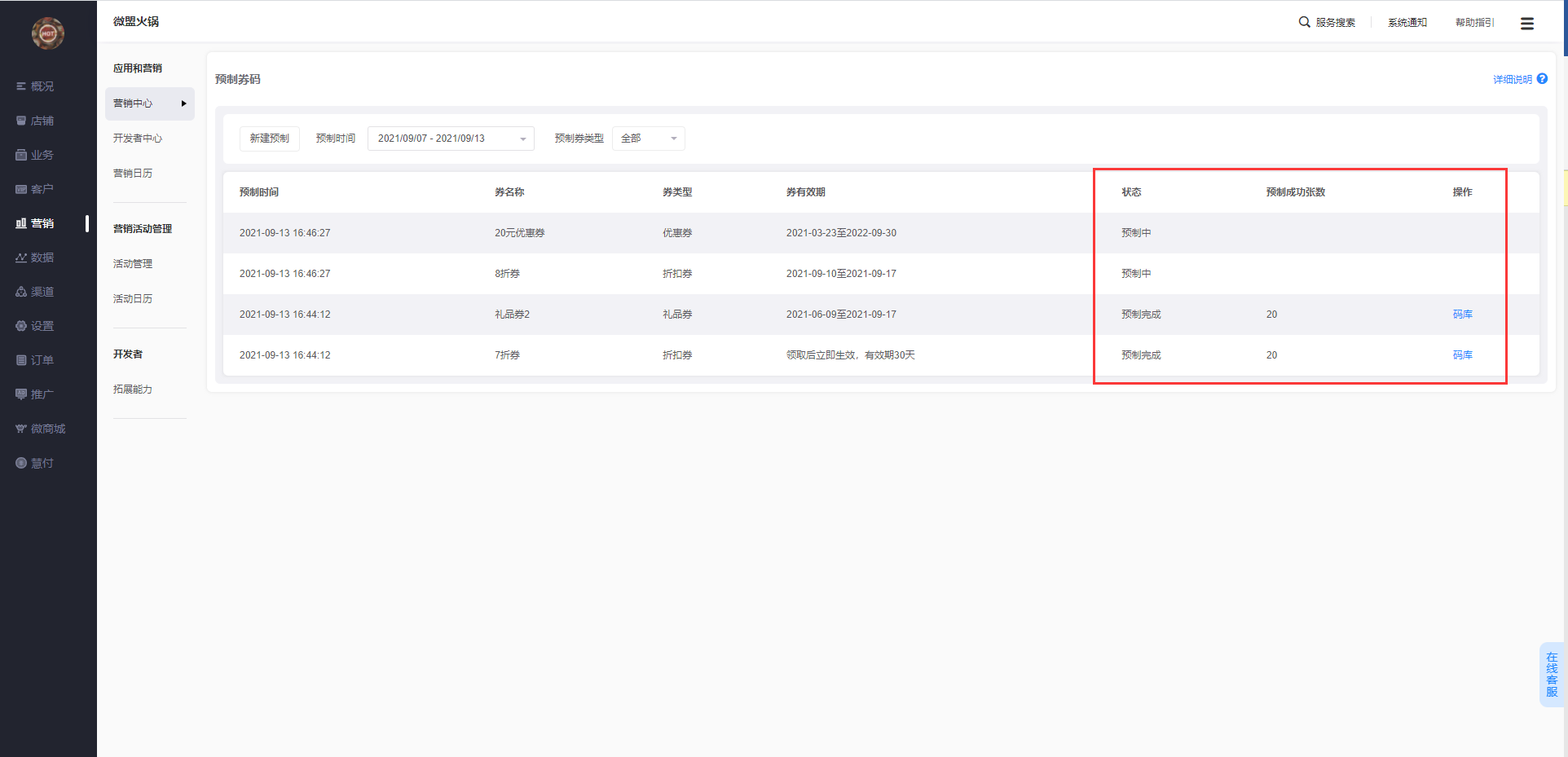This screenshot has height=757, width=1568.
Task: Click the 服务搜索 magnifier icon
Action: click(x=1304, y=22)
